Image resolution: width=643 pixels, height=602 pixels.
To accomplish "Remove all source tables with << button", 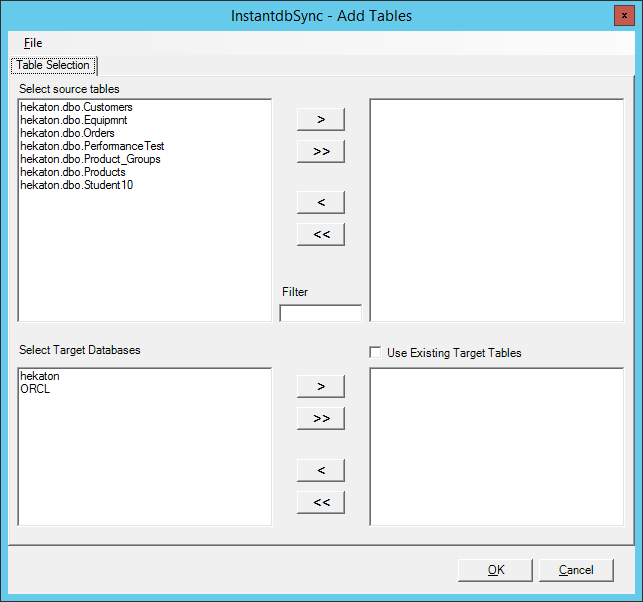I will 321,235.
